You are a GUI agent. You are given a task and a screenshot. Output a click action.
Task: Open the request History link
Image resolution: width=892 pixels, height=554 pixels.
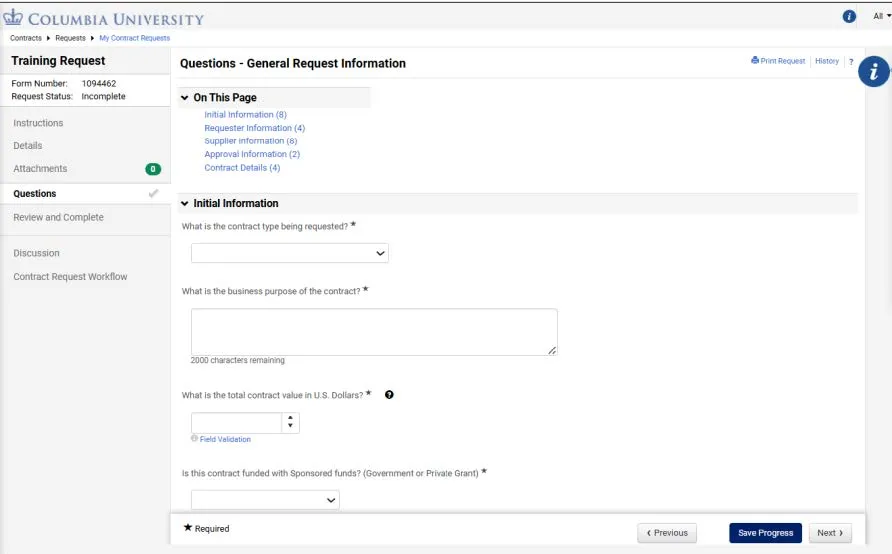827,61
